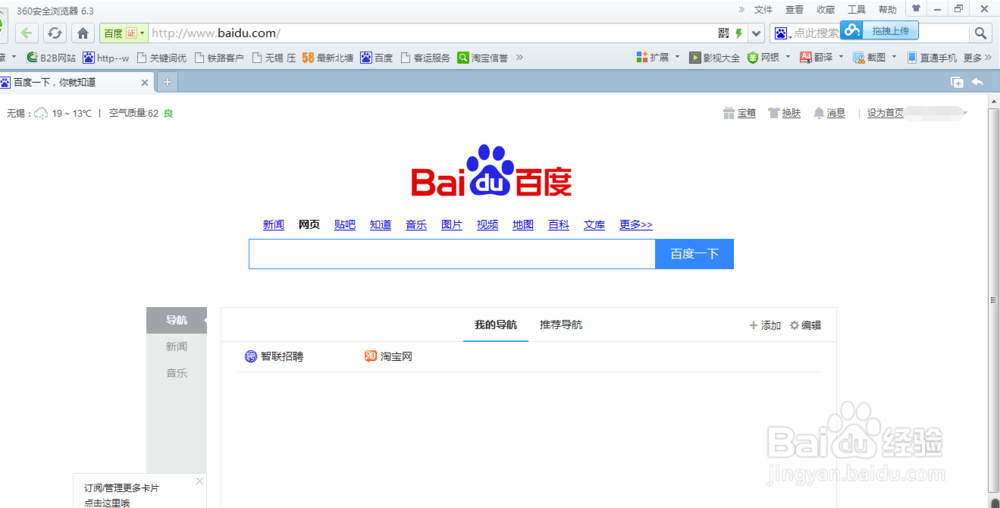
Task: Open the 客运服务 bookmark
Action: [425, 58]
